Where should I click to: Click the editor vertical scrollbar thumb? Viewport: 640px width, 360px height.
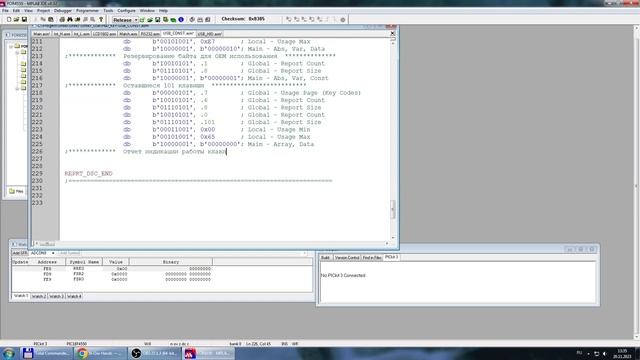(x=393, y=209)
